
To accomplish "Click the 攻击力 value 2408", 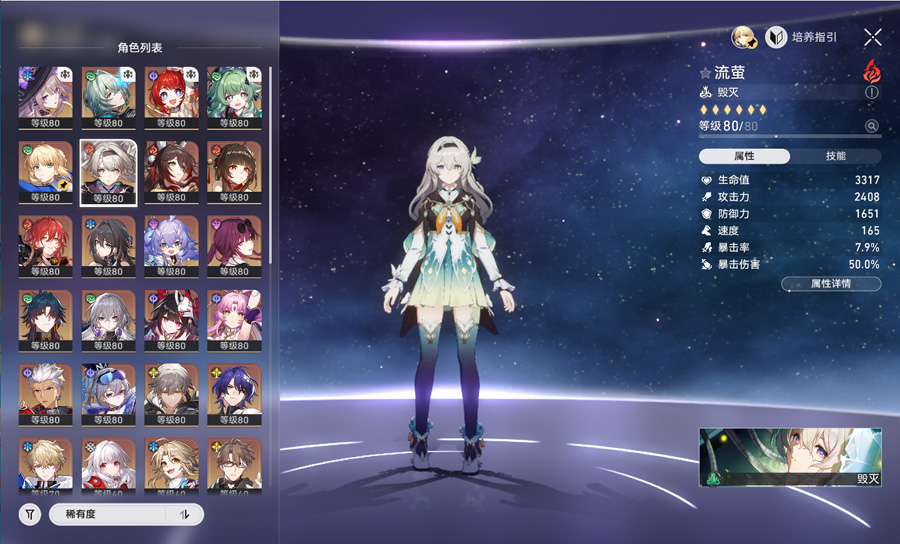I will (x=867, y=197).
